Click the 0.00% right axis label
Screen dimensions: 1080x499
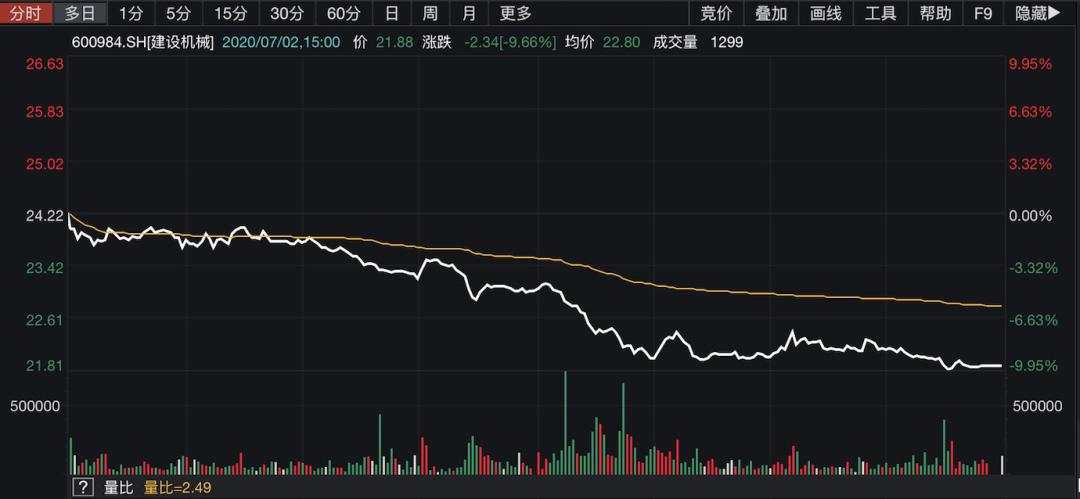(x=1030, y=216)
